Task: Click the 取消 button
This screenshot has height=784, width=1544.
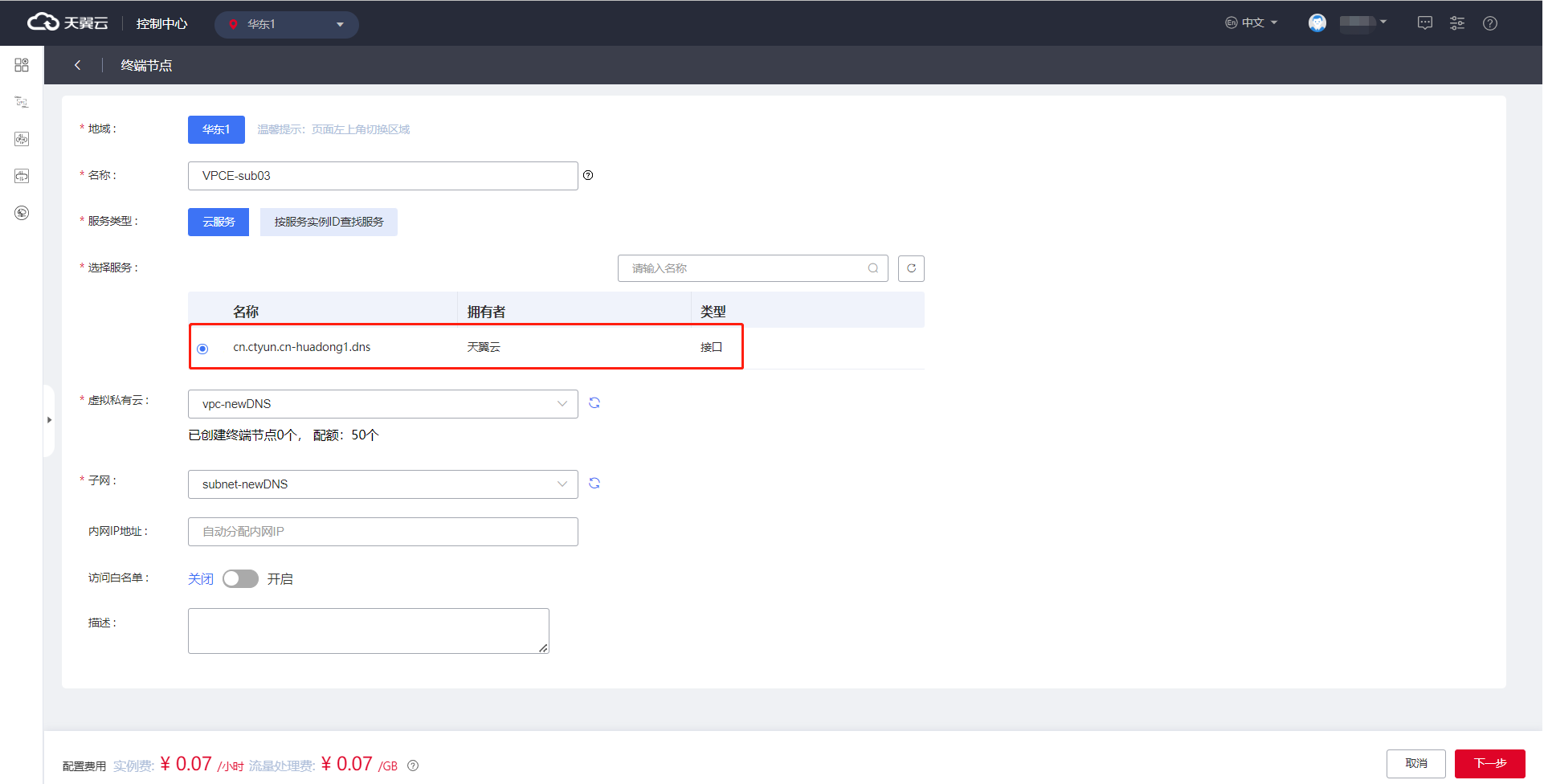Action: tap(1416, 764)
